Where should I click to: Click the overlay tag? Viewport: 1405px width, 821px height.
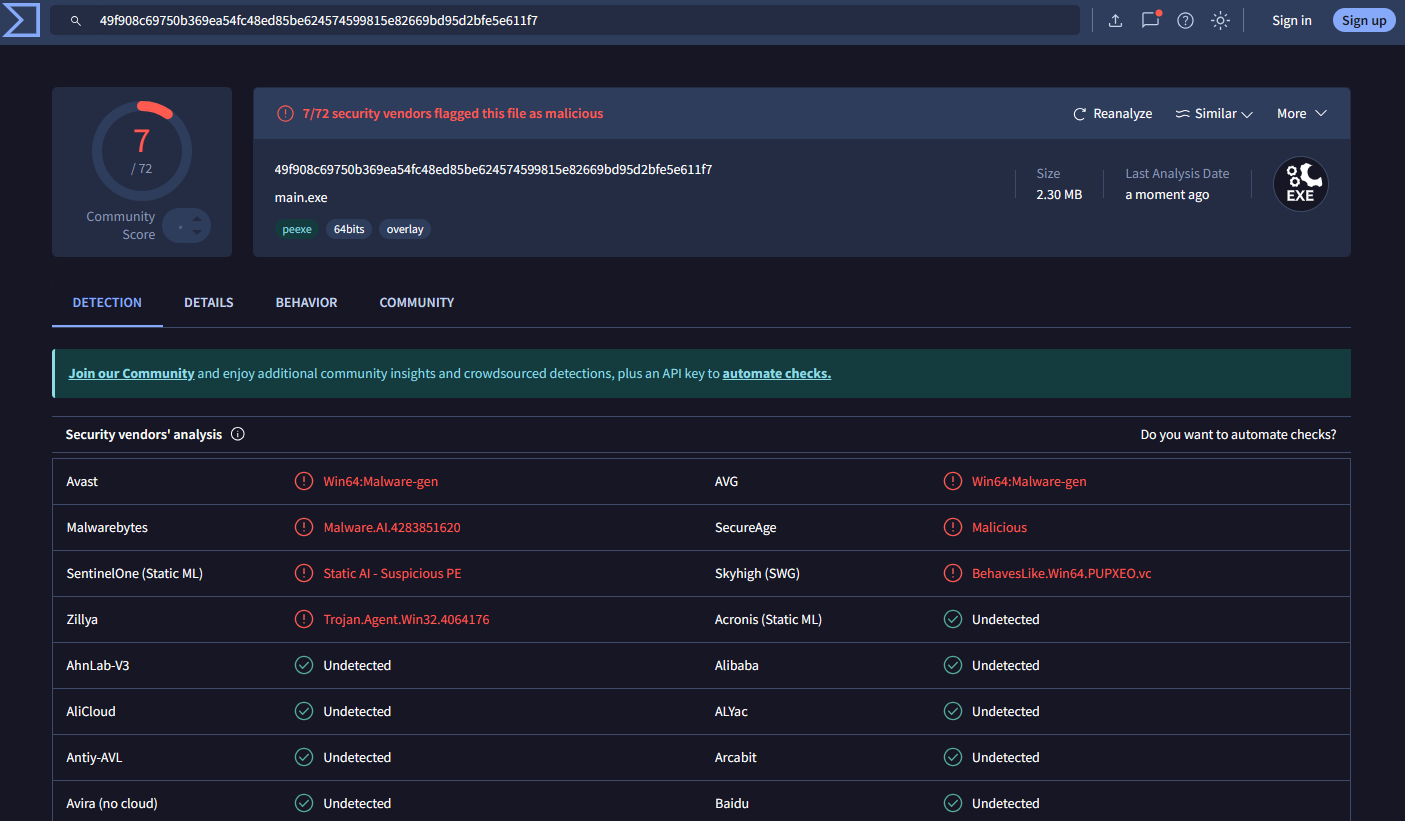point(405,229)
